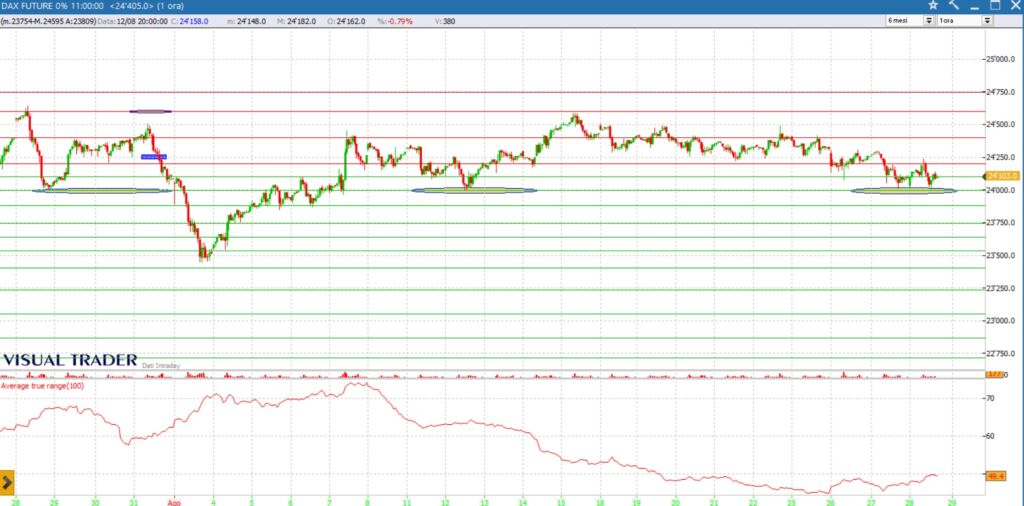Select the orange ATR value label 49.4

996,477
